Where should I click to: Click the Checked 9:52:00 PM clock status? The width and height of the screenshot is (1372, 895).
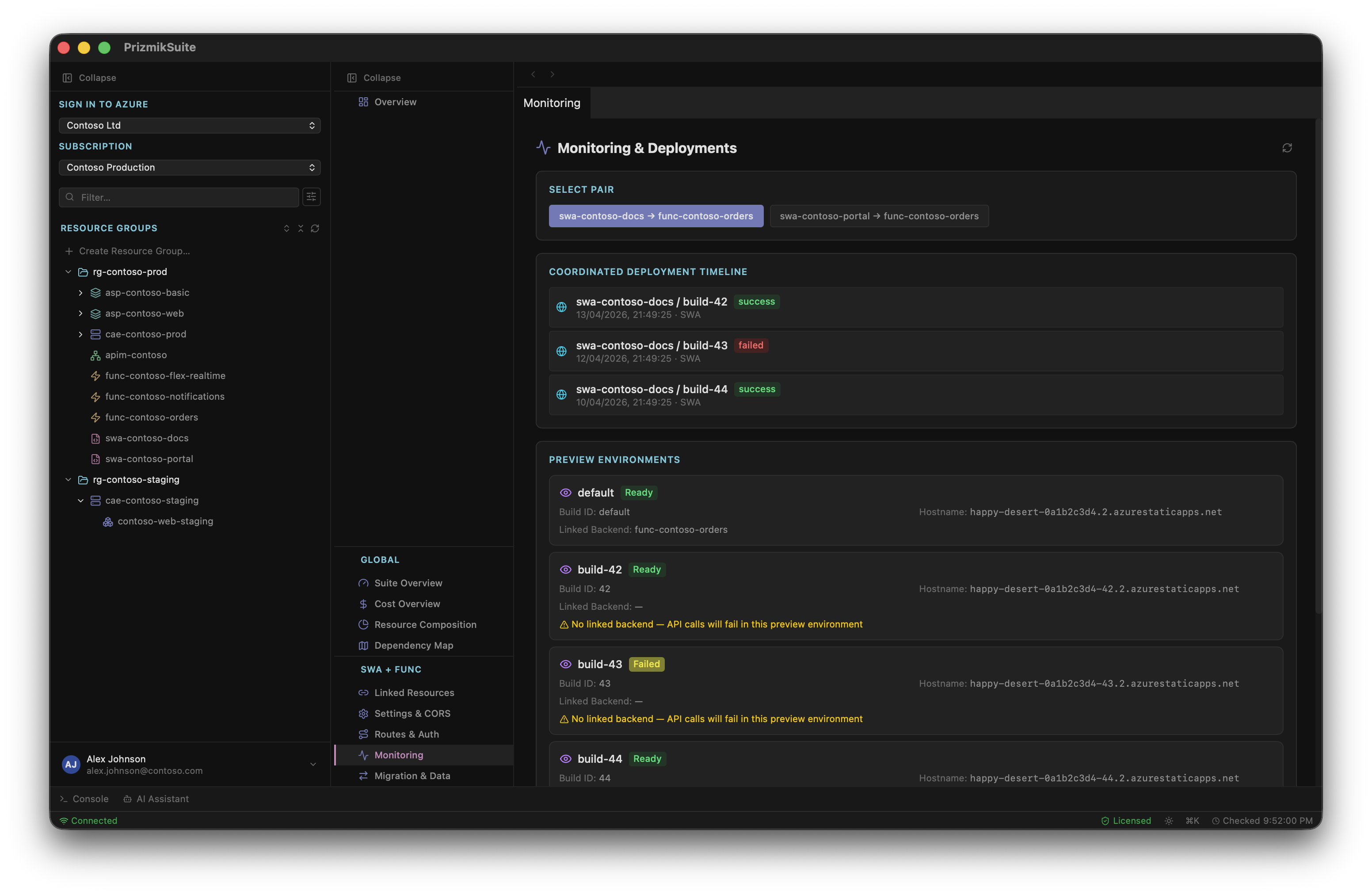(1262, 821)
